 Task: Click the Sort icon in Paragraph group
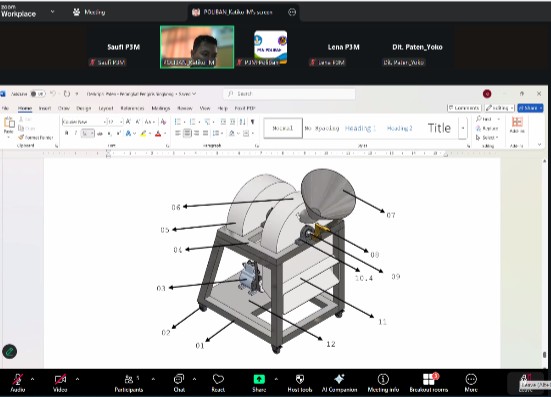coord(242,122)
